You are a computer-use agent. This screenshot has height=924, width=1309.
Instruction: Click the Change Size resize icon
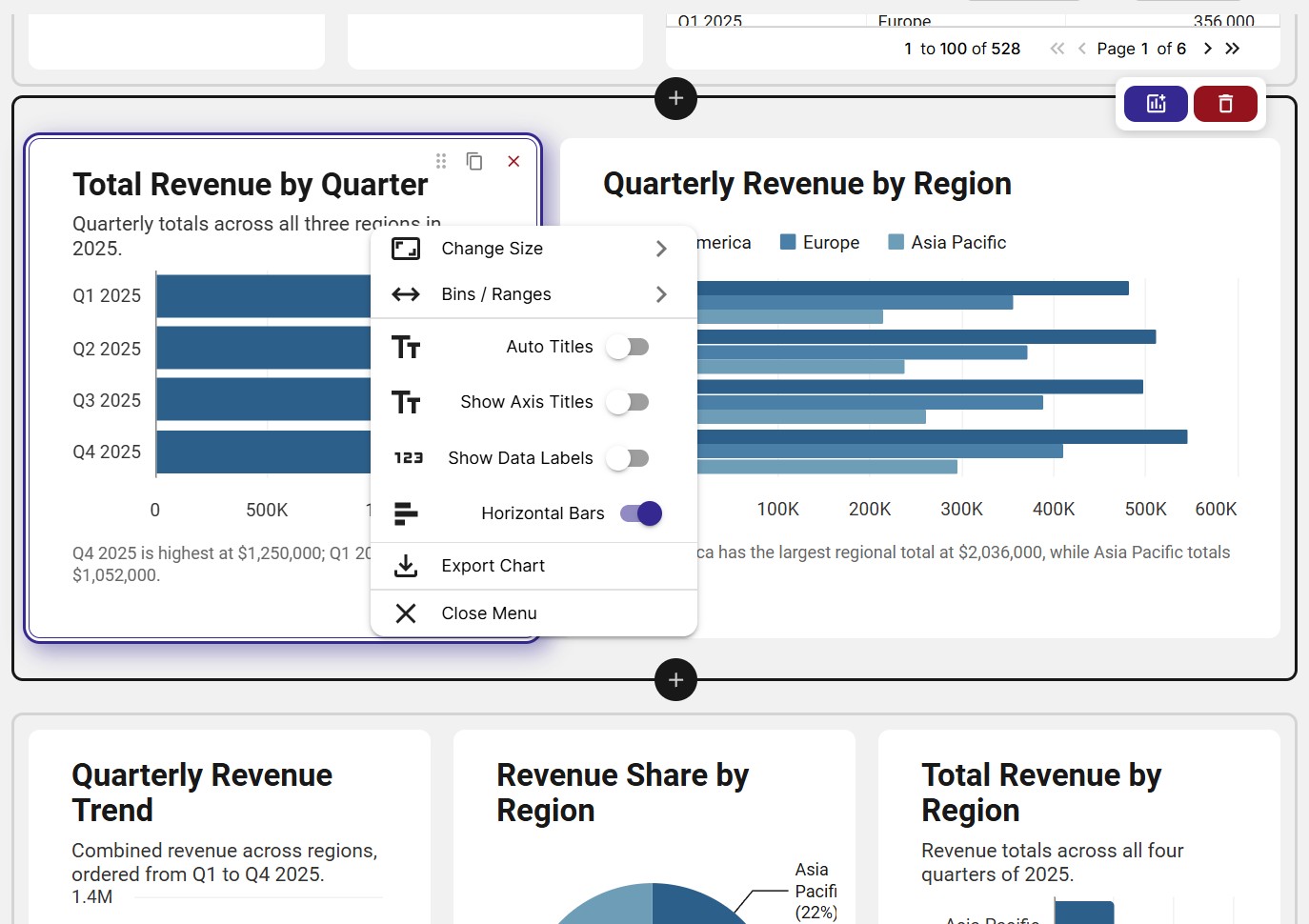pos(406,249)
